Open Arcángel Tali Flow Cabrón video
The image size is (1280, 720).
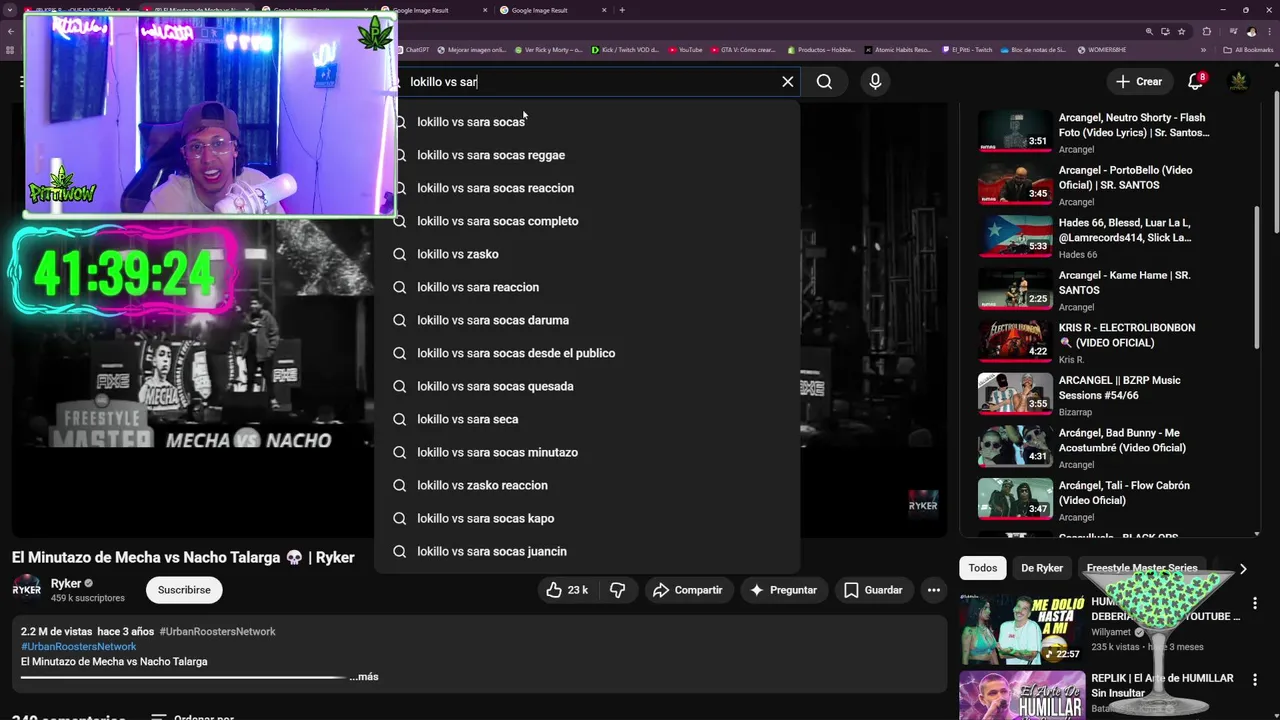click(x=1124, y=493)
